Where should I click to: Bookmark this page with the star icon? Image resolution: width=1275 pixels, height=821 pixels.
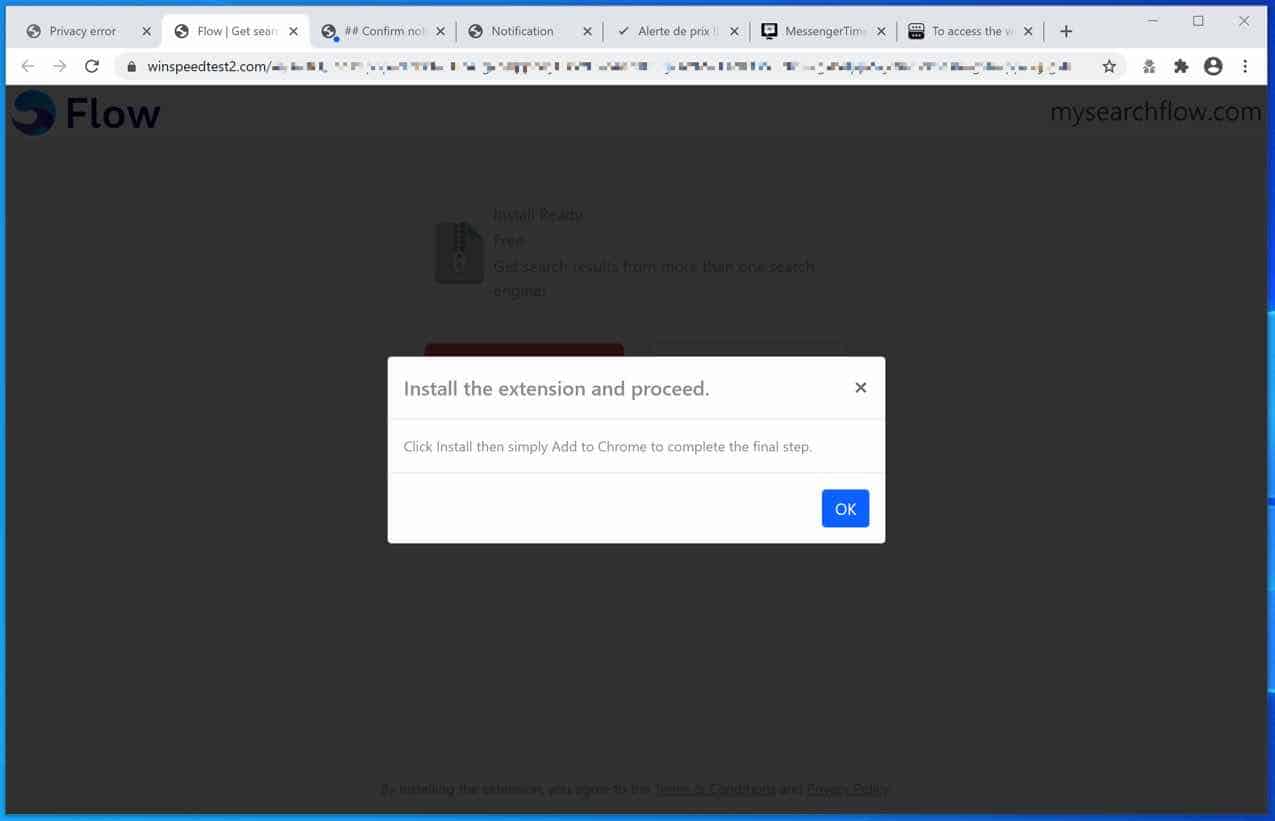(1109, 66)
